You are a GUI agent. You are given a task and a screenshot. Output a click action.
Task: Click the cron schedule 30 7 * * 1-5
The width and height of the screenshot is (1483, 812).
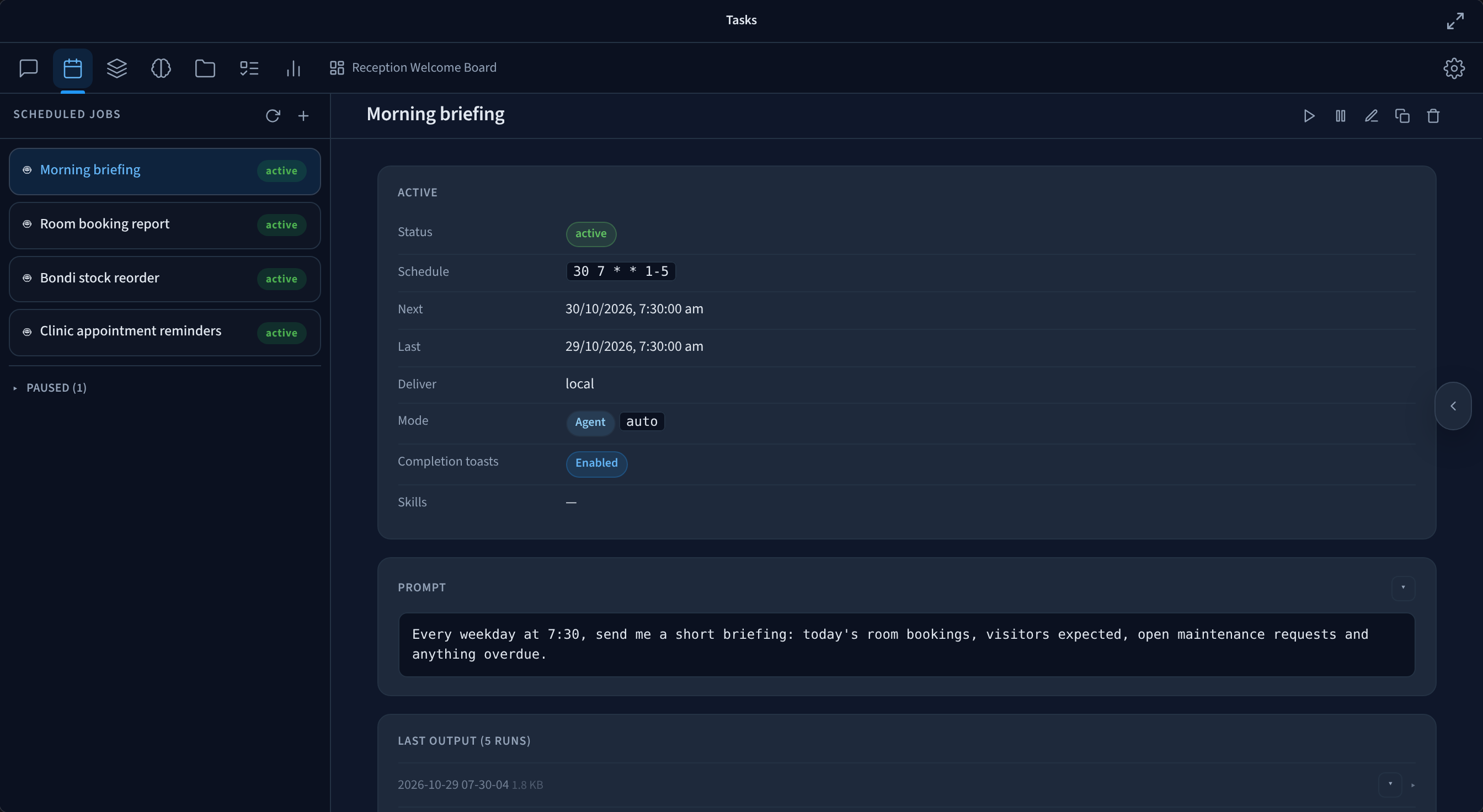coord(621,271)
